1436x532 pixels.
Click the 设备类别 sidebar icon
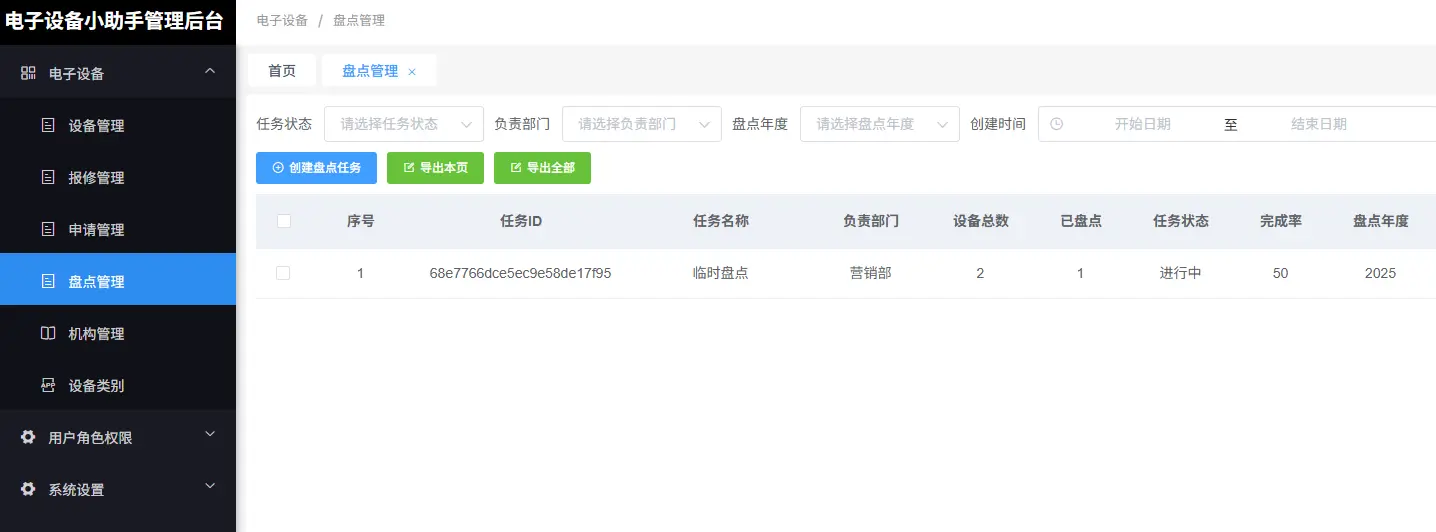tap(48, 386)
